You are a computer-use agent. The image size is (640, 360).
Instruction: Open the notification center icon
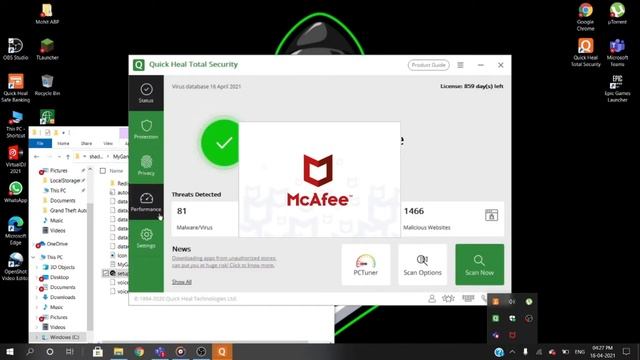coord(627,351)
